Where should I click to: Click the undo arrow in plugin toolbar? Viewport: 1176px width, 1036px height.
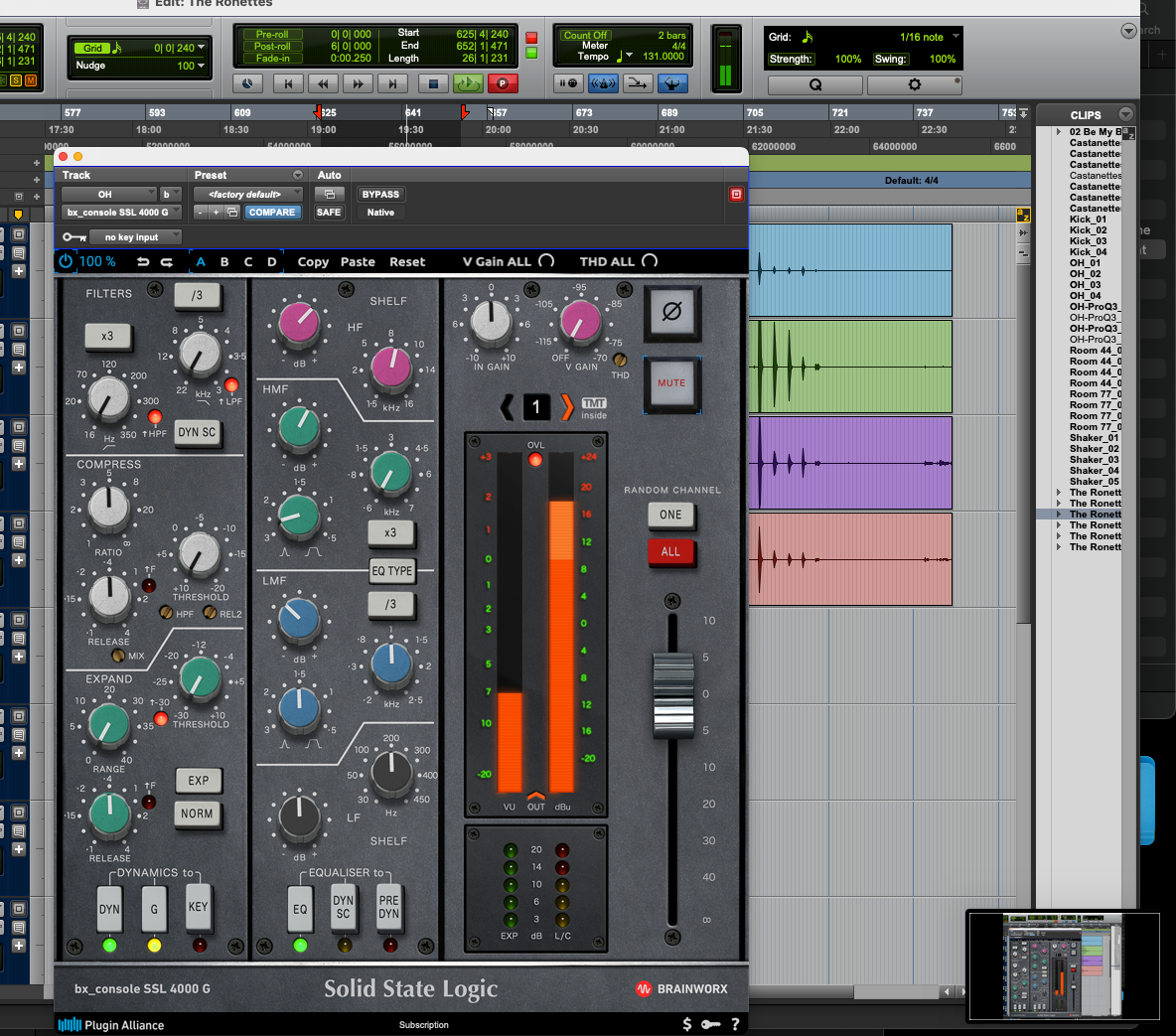(143, 262)
